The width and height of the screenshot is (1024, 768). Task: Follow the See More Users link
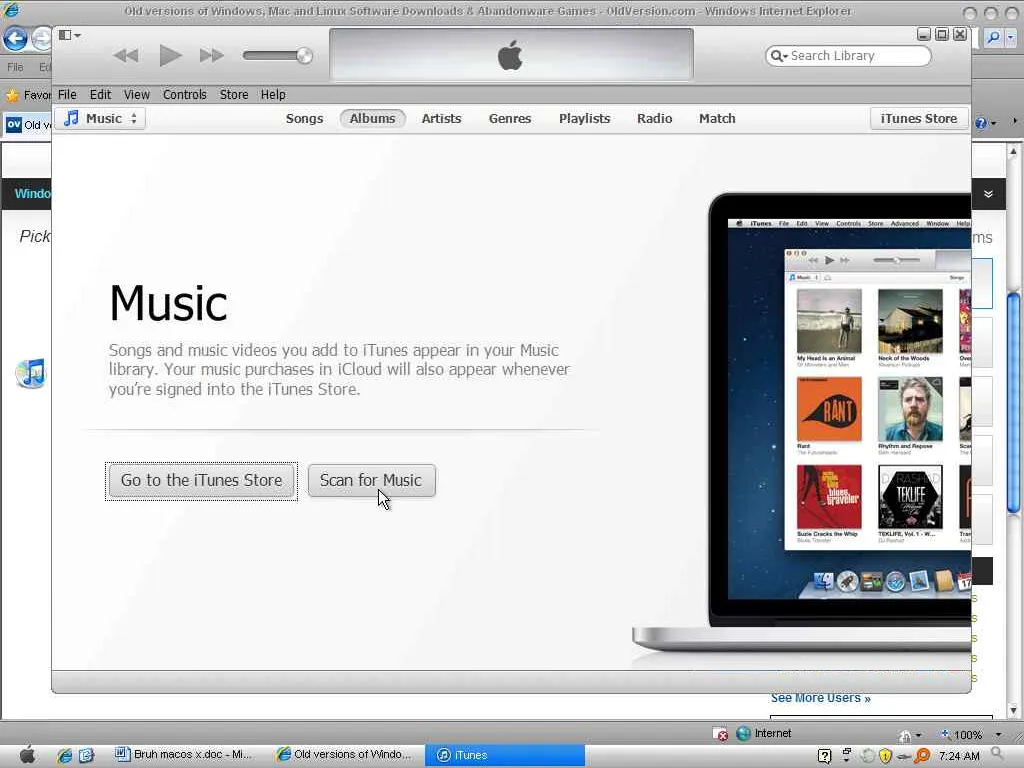[x=820, y=698]
